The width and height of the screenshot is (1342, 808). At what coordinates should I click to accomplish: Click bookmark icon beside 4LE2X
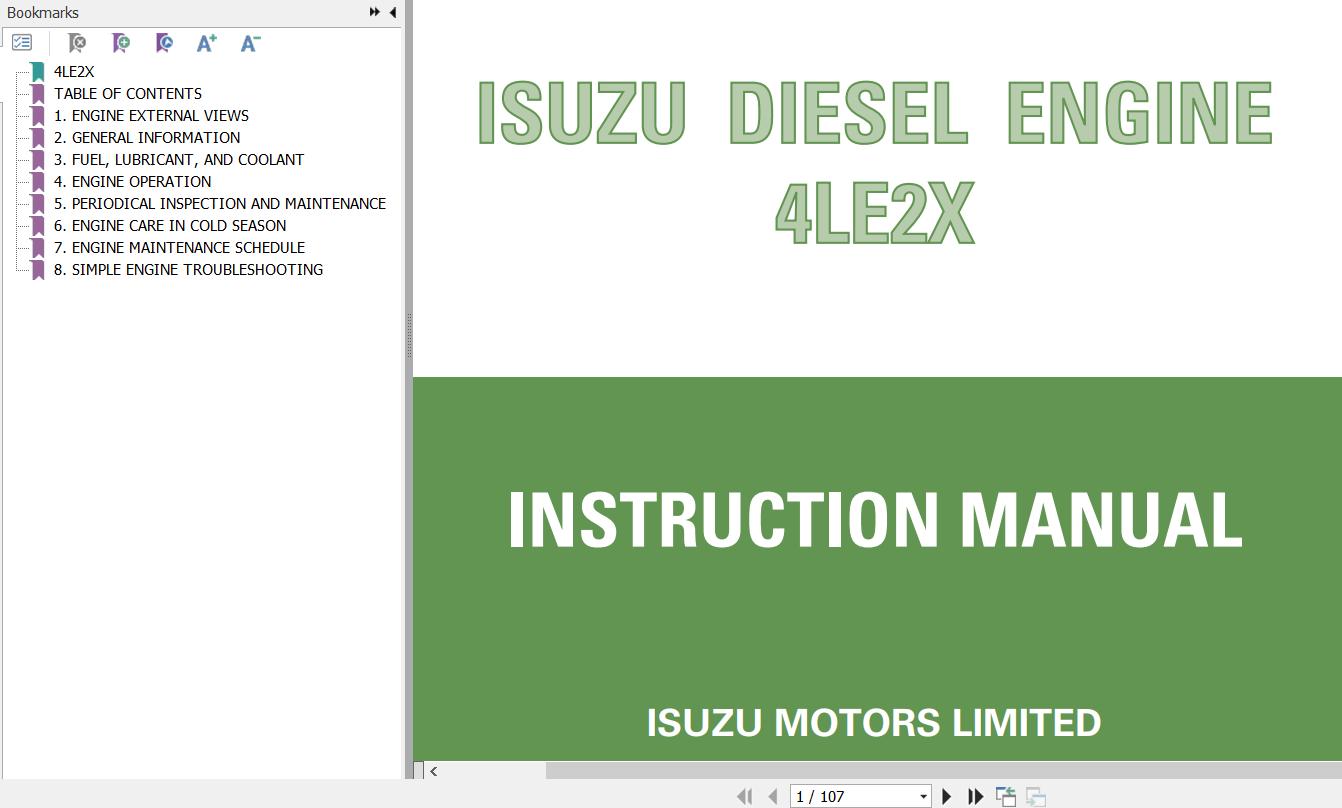click(38, 72)
